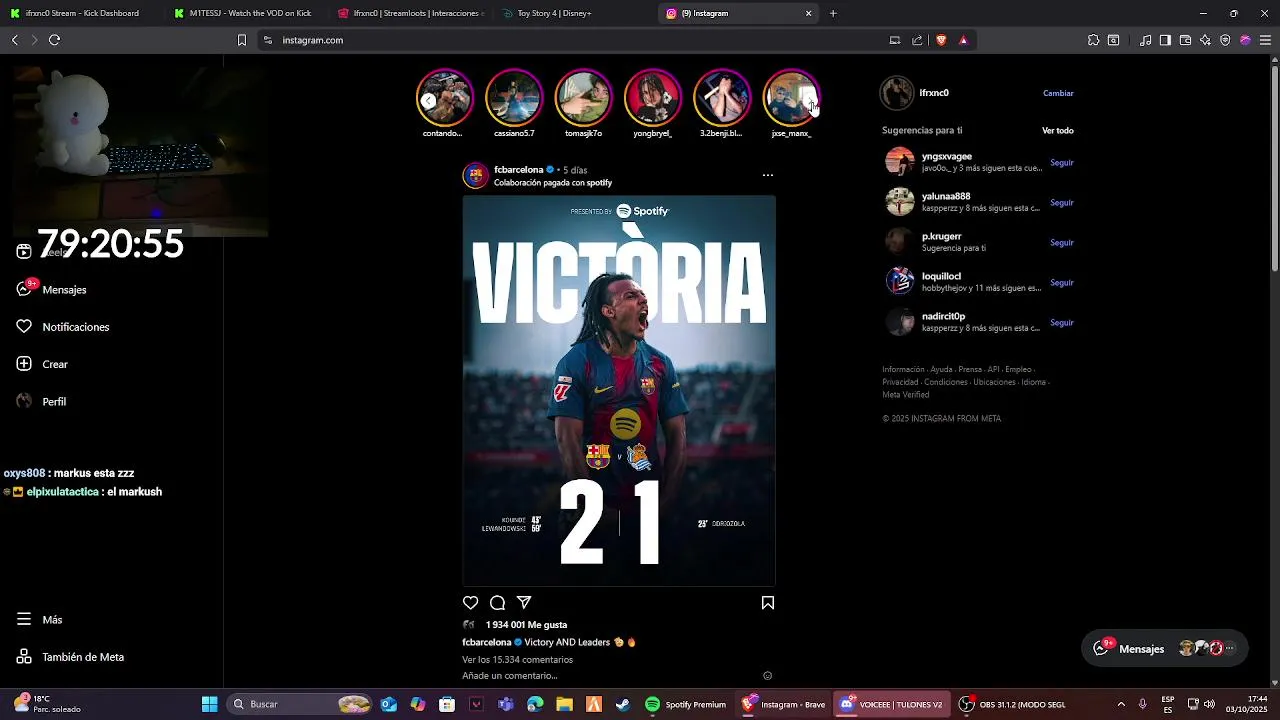Open a new browser tab
The width and height of the screenshot is (1280, 720).
[833, 13]
